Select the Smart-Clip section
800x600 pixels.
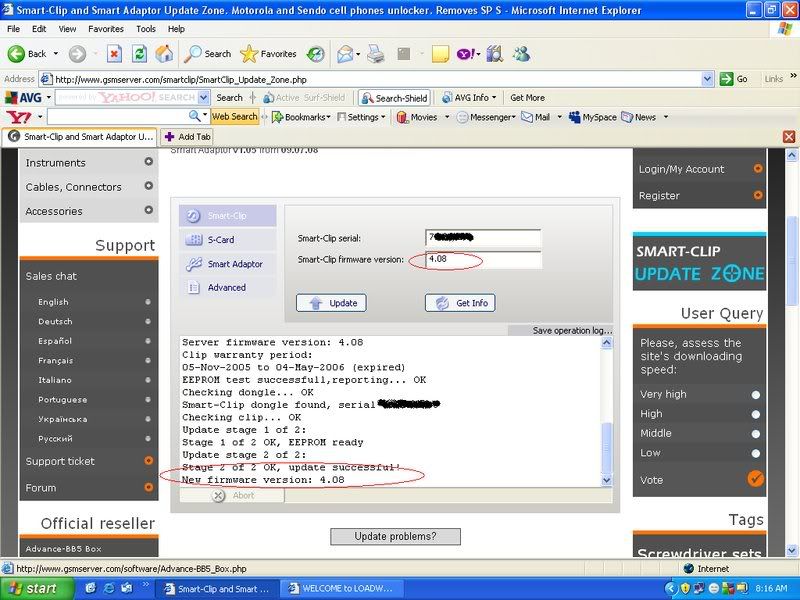228,216
